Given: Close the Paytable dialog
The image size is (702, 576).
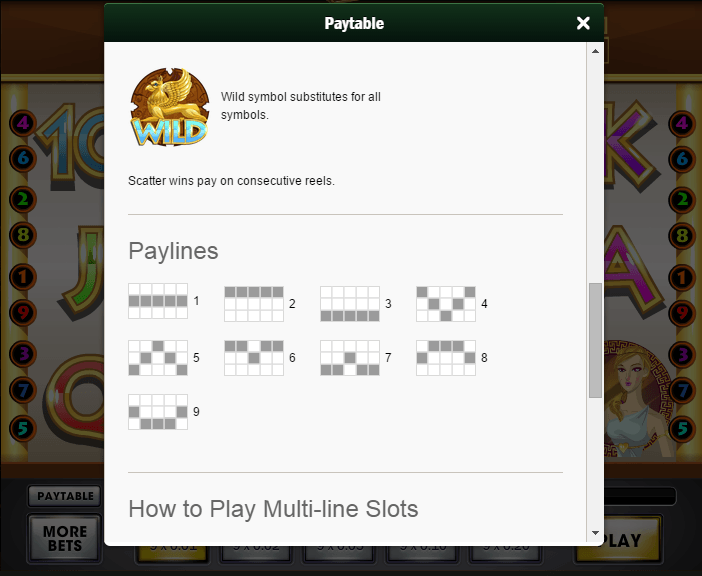Looking at the screenshot, I should click(x=583, y=23).
